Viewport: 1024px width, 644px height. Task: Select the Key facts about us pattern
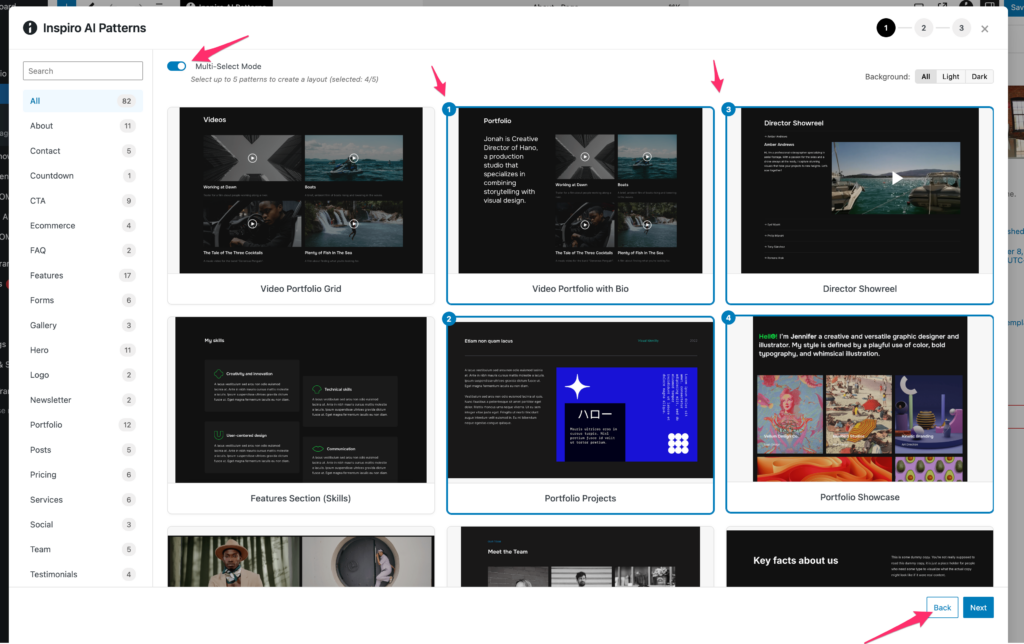[x=860, y=556]
